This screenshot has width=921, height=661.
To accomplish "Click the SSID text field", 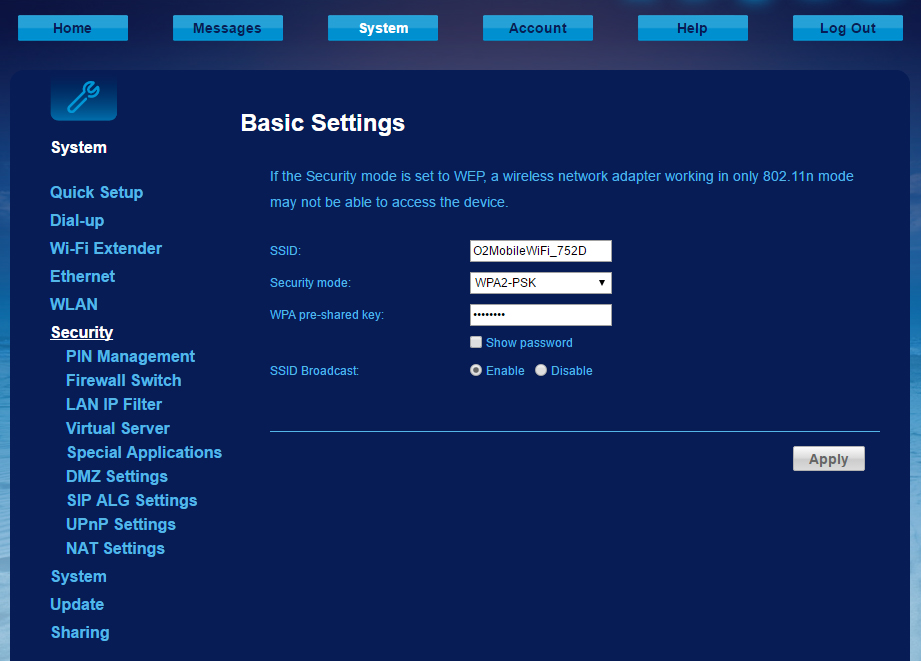I will pos(540,251).
